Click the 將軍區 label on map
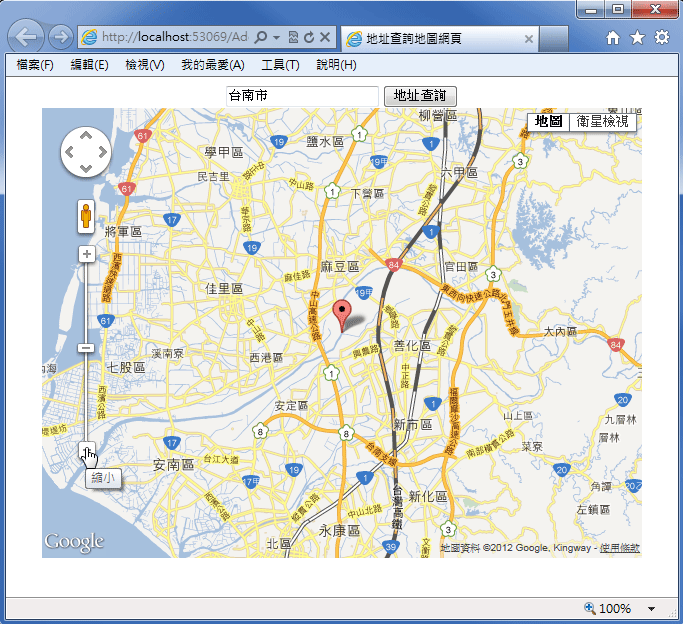The height and width of the screenshot is (624, 683). tap(124, 232)
